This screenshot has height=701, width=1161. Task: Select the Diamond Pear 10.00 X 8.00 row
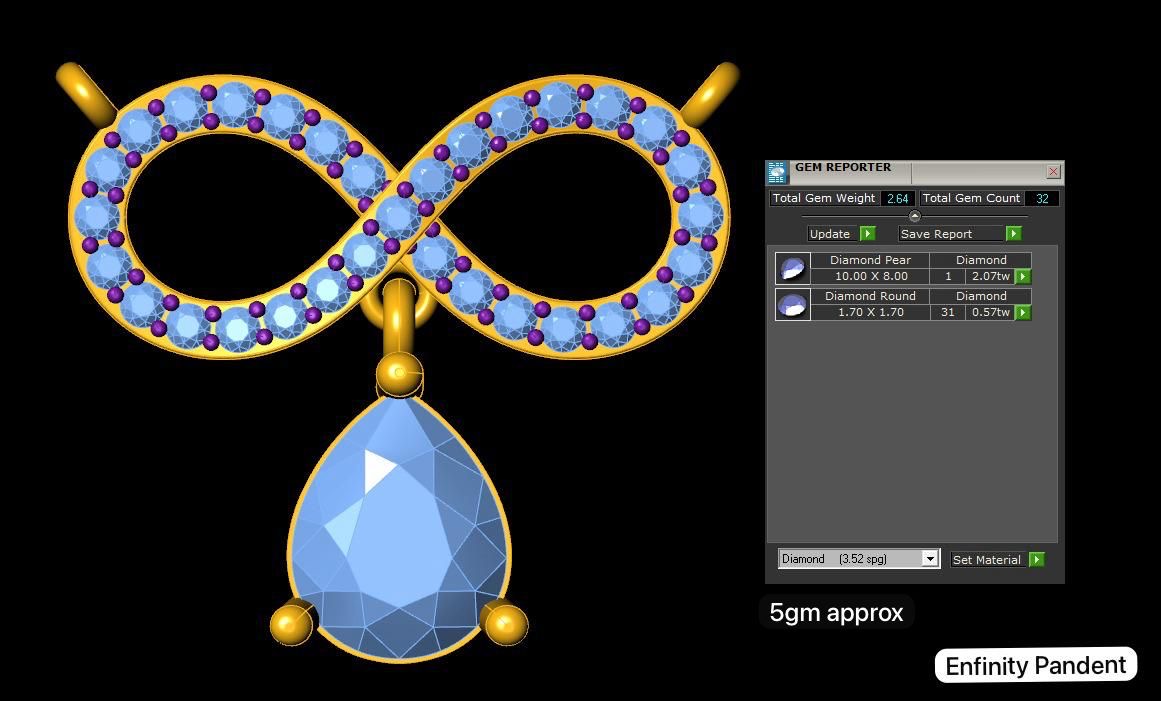[870, 276]
